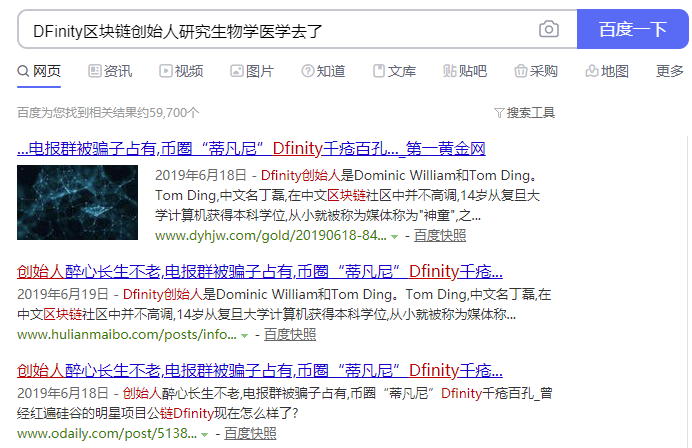
Task: Click the document icon on 文库 tab
Action: pyautogui.click(x=379, y=71)
